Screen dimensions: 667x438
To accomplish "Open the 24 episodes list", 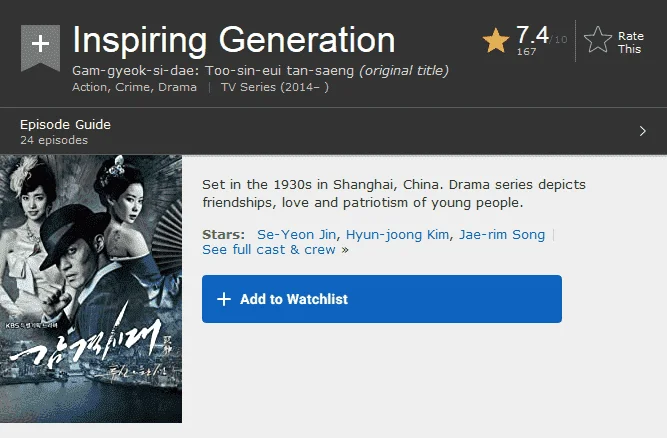I will point(54,140).
